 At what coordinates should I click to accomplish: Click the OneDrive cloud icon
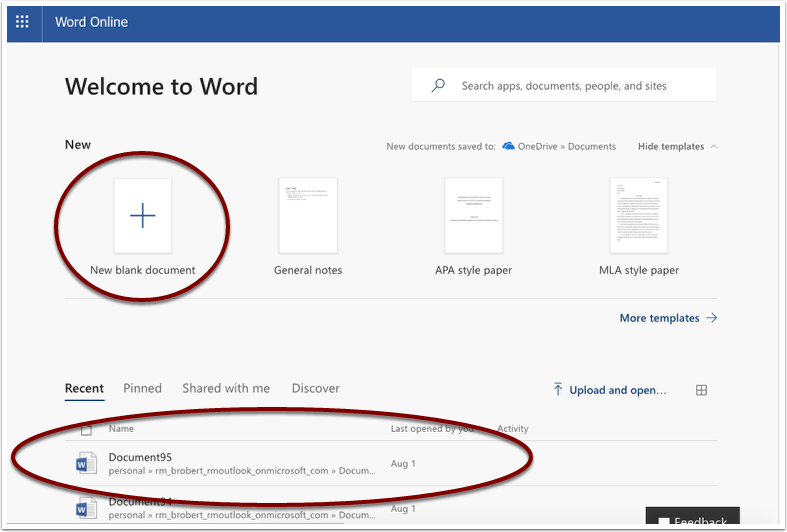click(x=508, y=146)
